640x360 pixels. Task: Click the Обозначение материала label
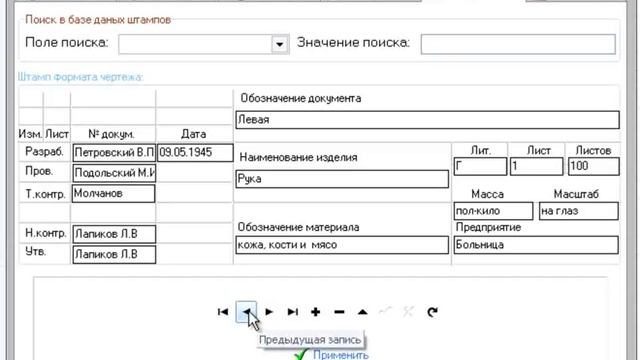(x=298, y=227)
